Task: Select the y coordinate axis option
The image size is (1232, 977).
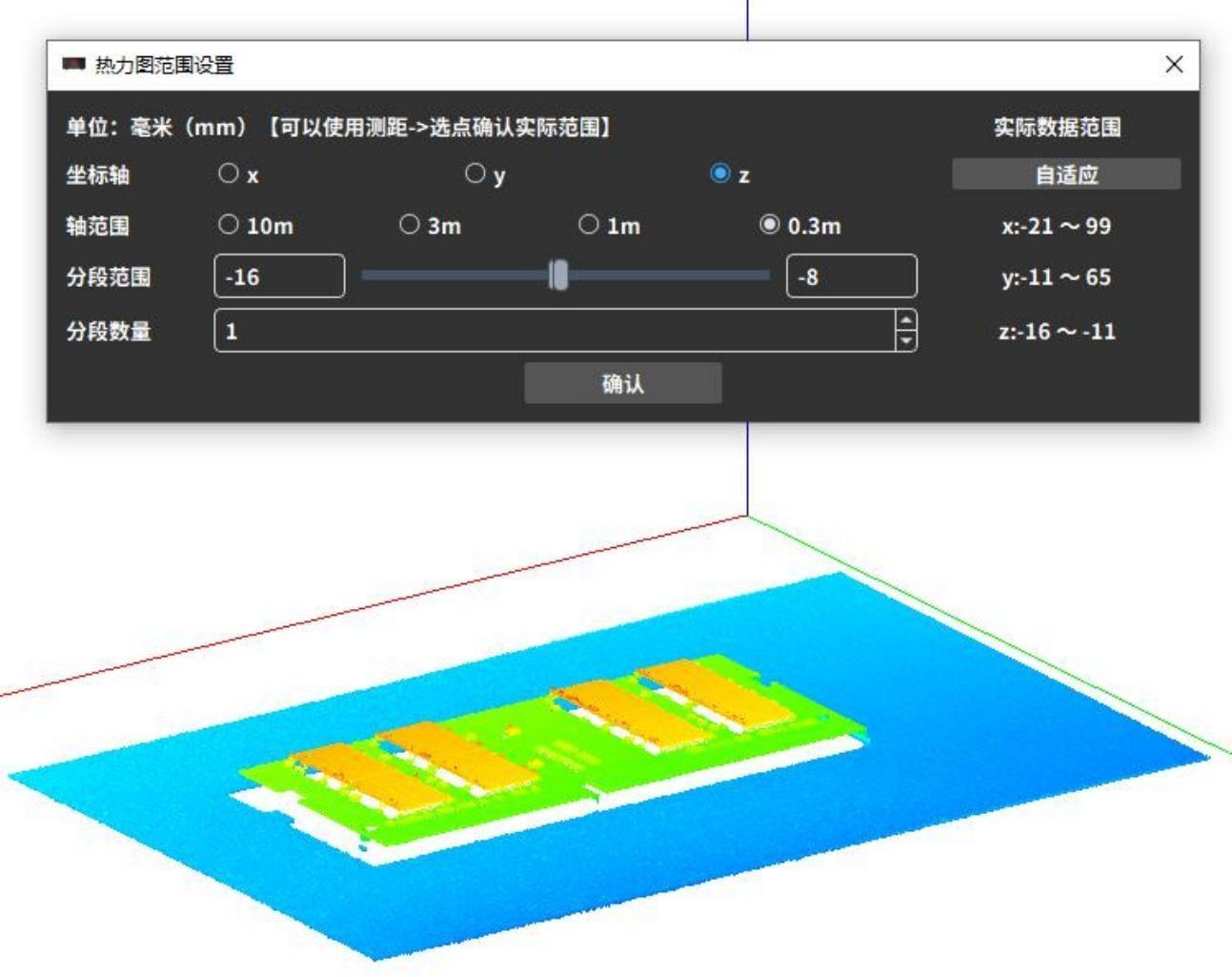Action: pos(475,173)
